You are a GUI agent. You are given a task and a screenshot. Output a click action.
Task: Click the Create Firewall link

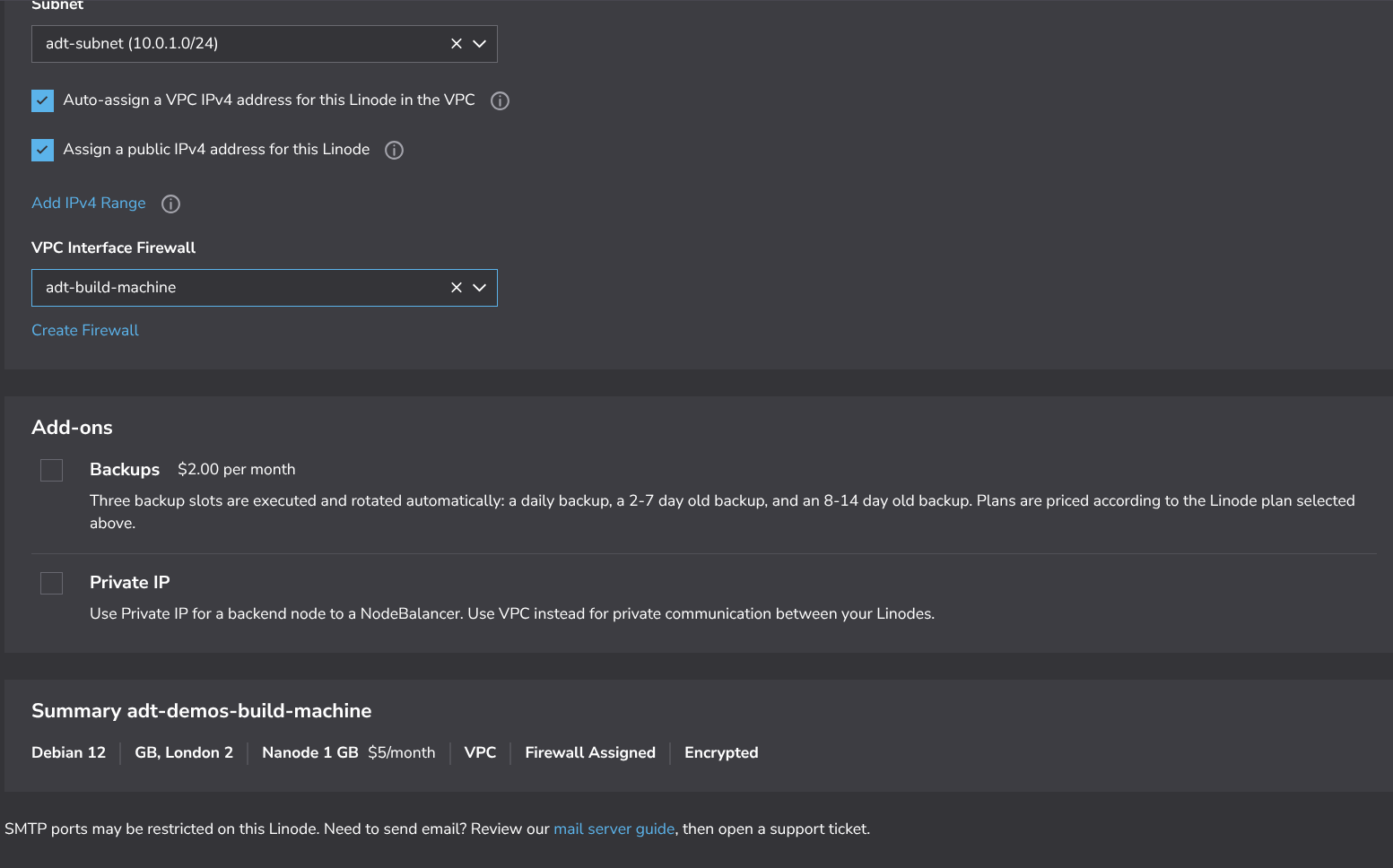click(x=85, y=330)
